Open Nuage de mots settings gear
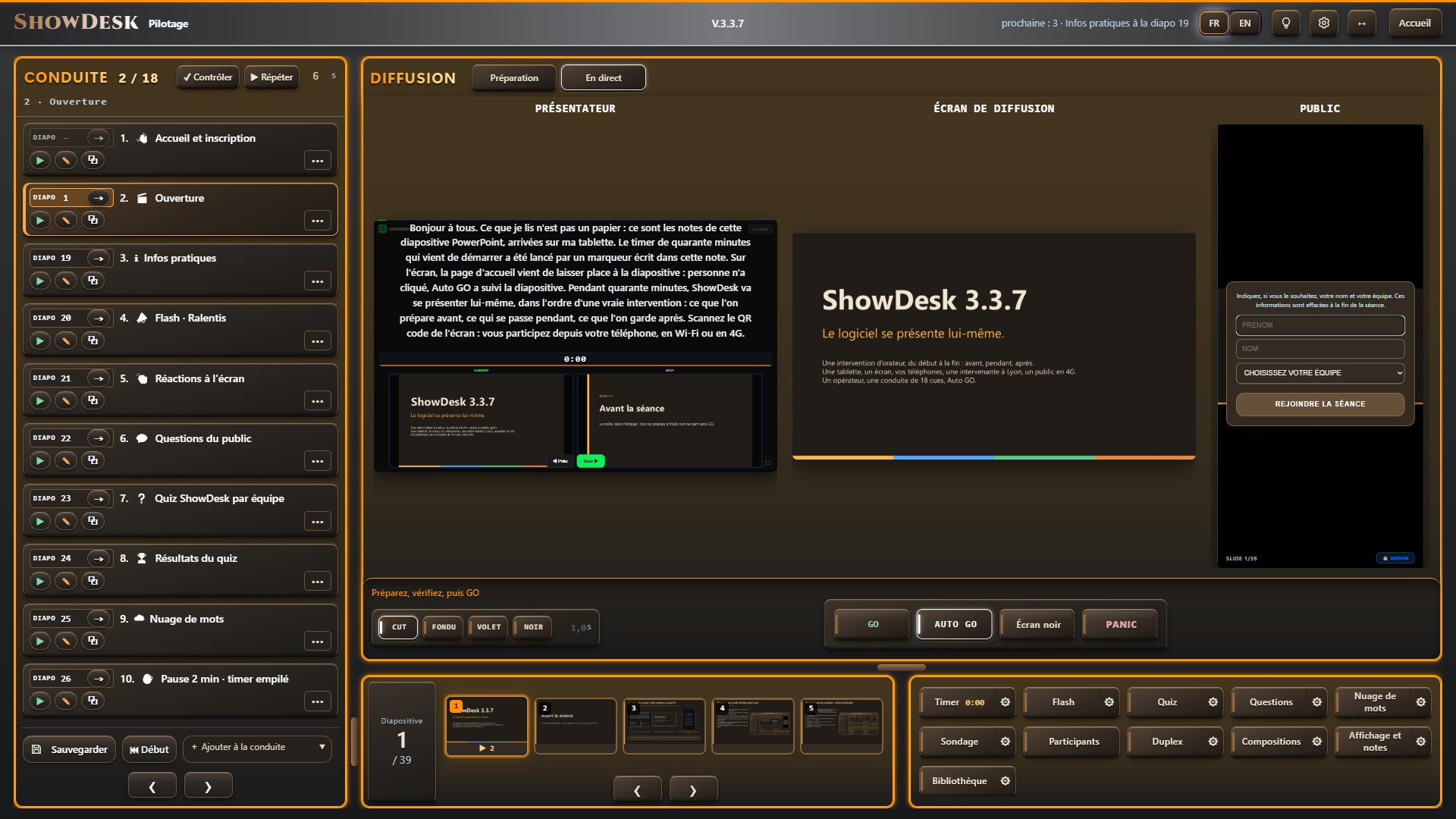The height and width of the screenshot is (819, 1456). (1421, 702)
